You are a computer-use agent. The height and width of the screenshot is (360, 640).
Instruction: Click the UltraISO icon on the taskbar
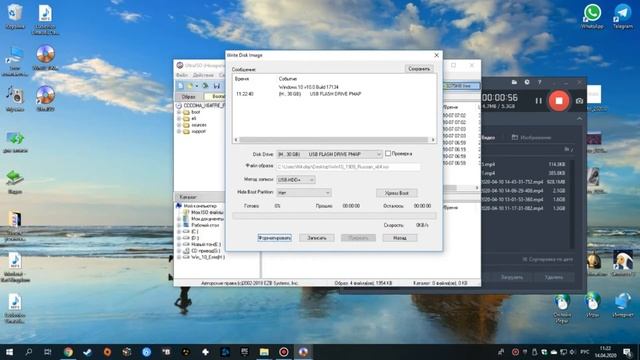(x=303, y=352)
